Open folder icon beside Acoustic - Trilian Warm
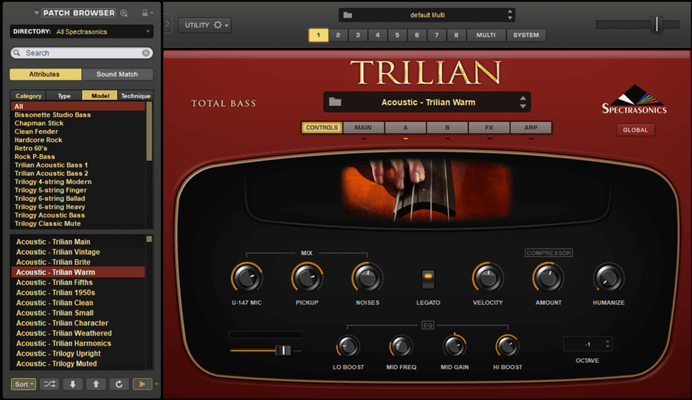Viewport: 692px width, 400px height. click(336, 102)
